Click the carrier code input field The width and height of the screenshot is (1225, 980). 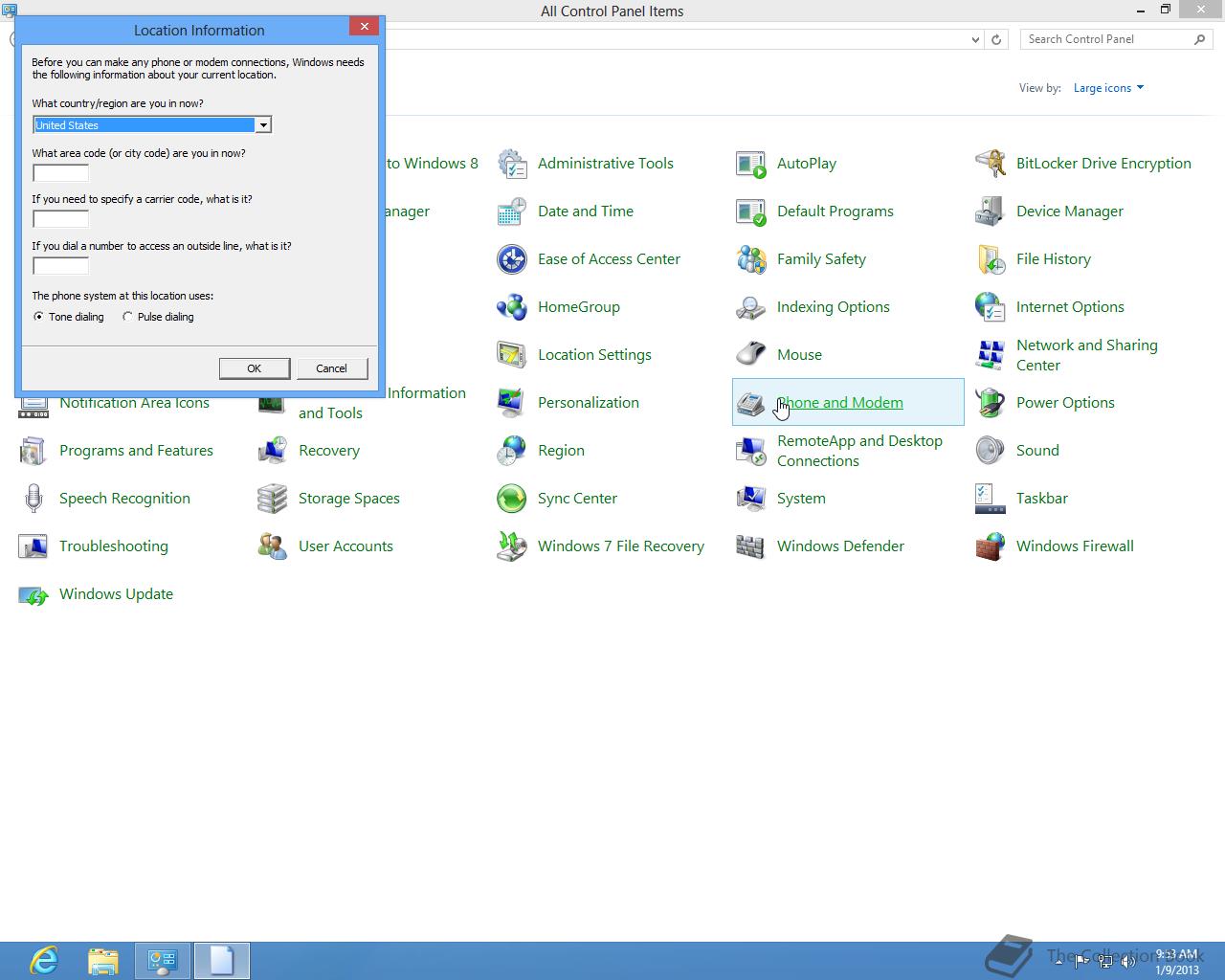click(61, 219)
